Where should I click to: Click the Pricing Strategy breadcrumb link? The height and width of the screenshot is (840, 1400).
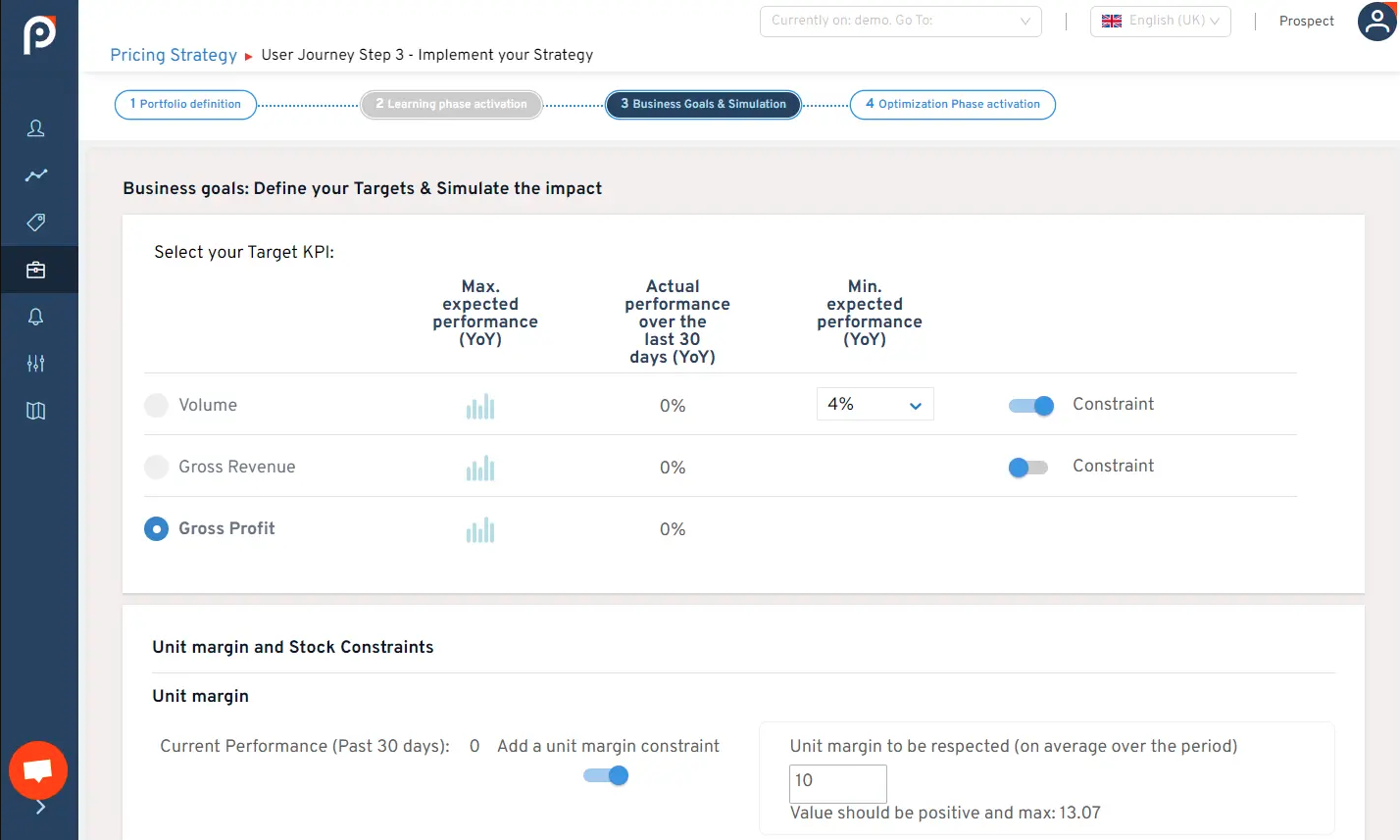click(x=174, y=55)
